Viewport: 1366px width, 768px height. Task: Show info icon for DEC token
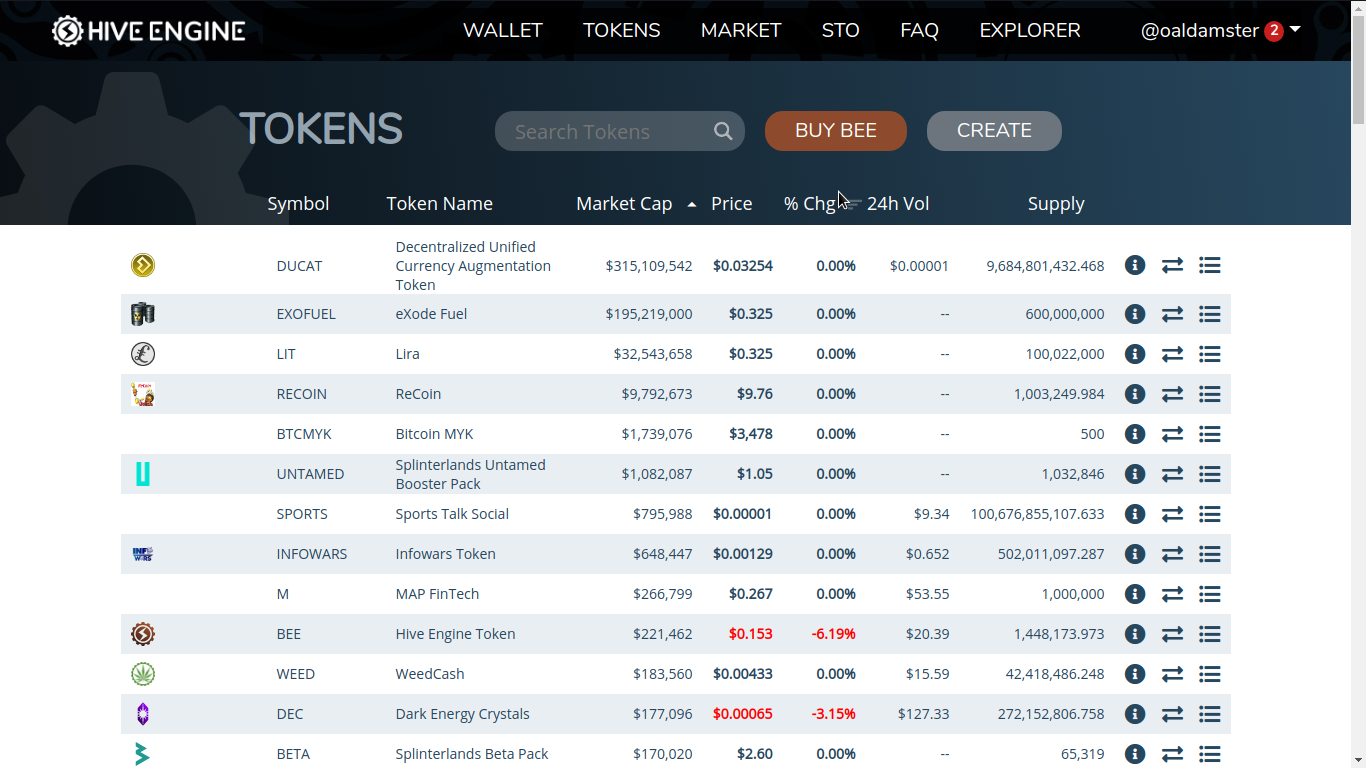(x=1134, y=714)
